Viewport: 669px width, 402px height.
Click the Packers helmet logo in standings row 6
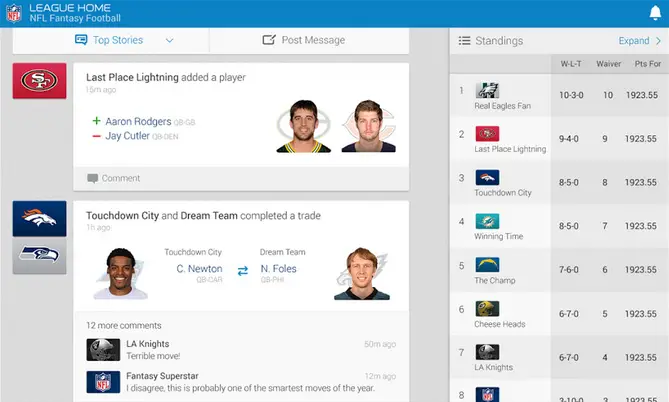click(487, 309)
